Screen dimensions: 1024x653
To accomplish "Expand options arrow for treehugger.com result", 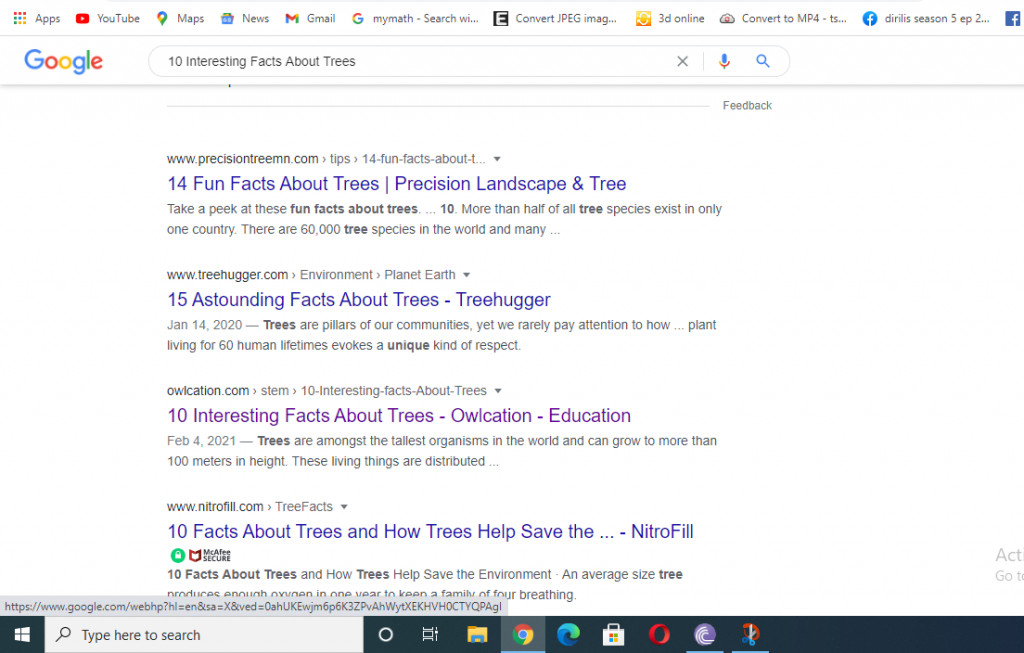I will pyautogui.click(x=466, y=276).
